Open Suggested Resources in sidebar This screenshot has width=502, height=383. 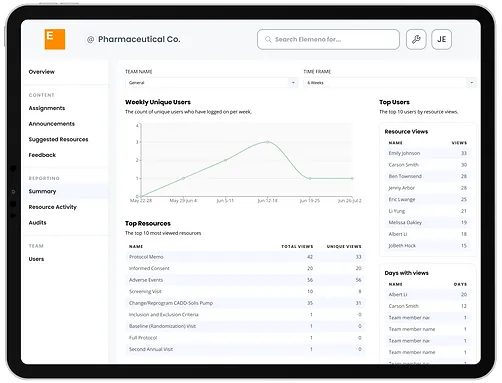click(58, 139)
